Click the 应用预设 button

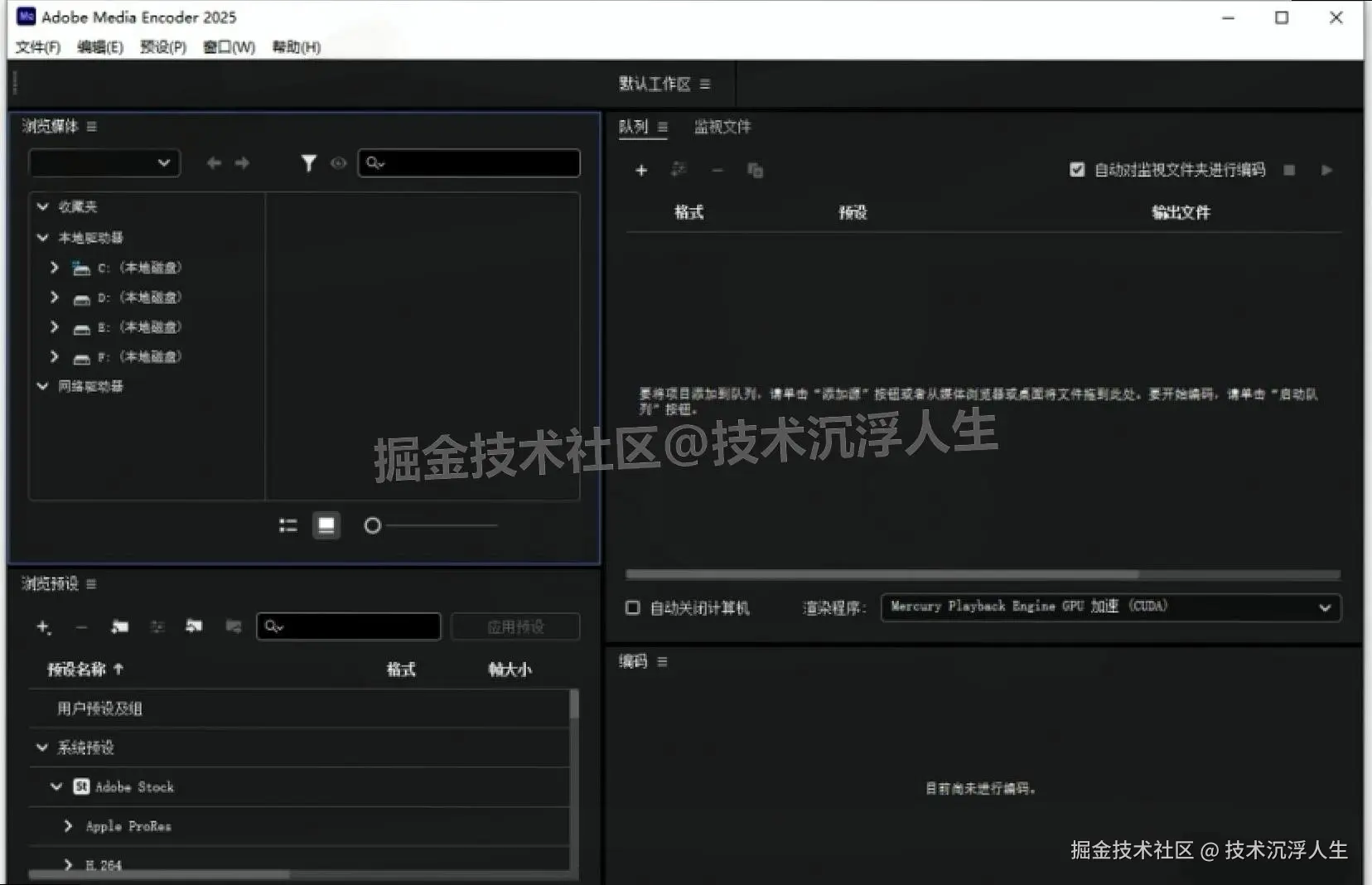[x=515, y=626]
